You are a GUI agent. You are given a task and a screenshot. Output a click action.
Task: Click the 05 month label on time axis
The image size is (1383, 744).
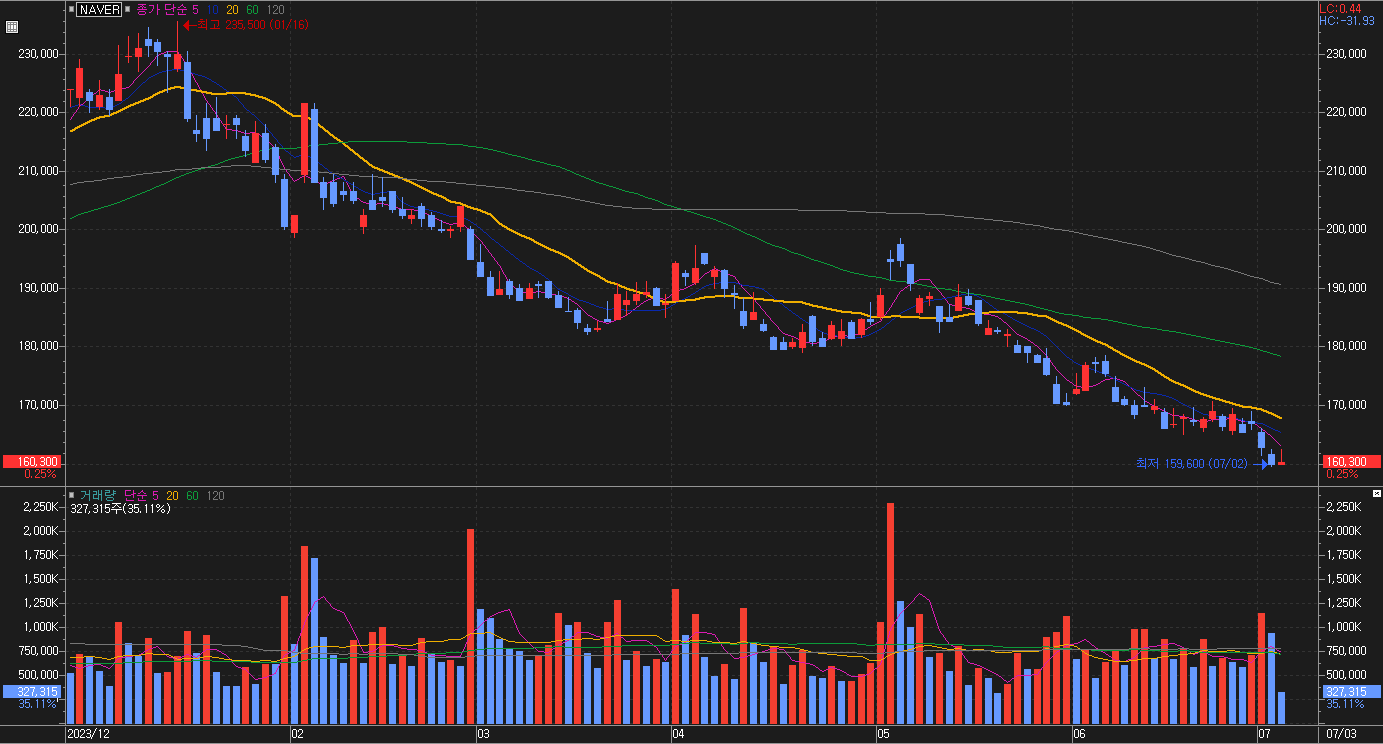coord(883,734)
